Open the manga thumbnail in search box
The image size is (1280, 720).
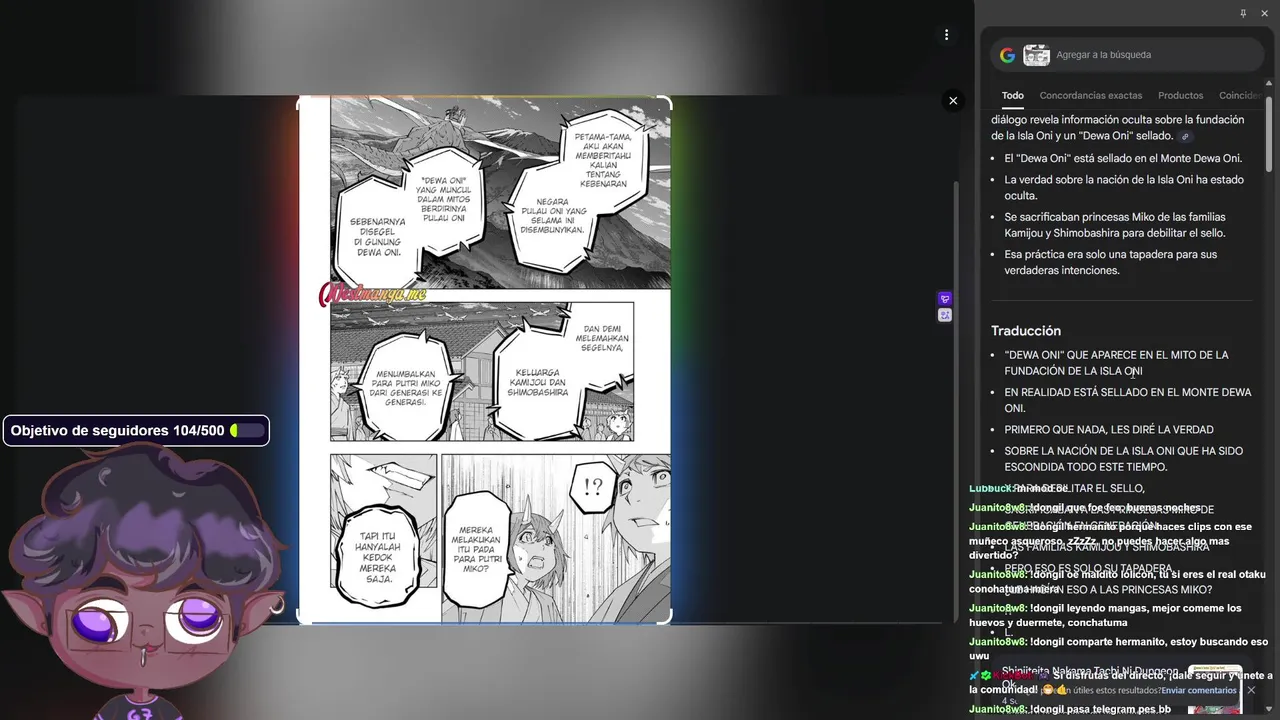1036,55
